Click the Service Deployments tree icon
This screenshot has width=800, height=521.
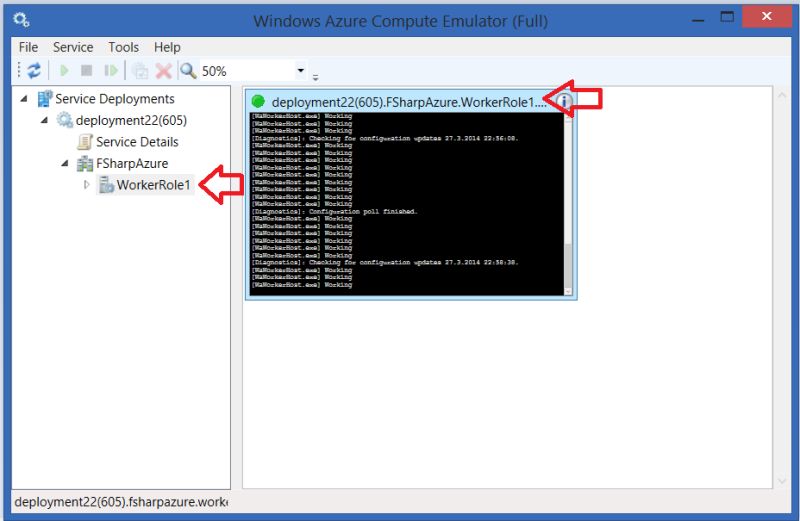point(45,98)
